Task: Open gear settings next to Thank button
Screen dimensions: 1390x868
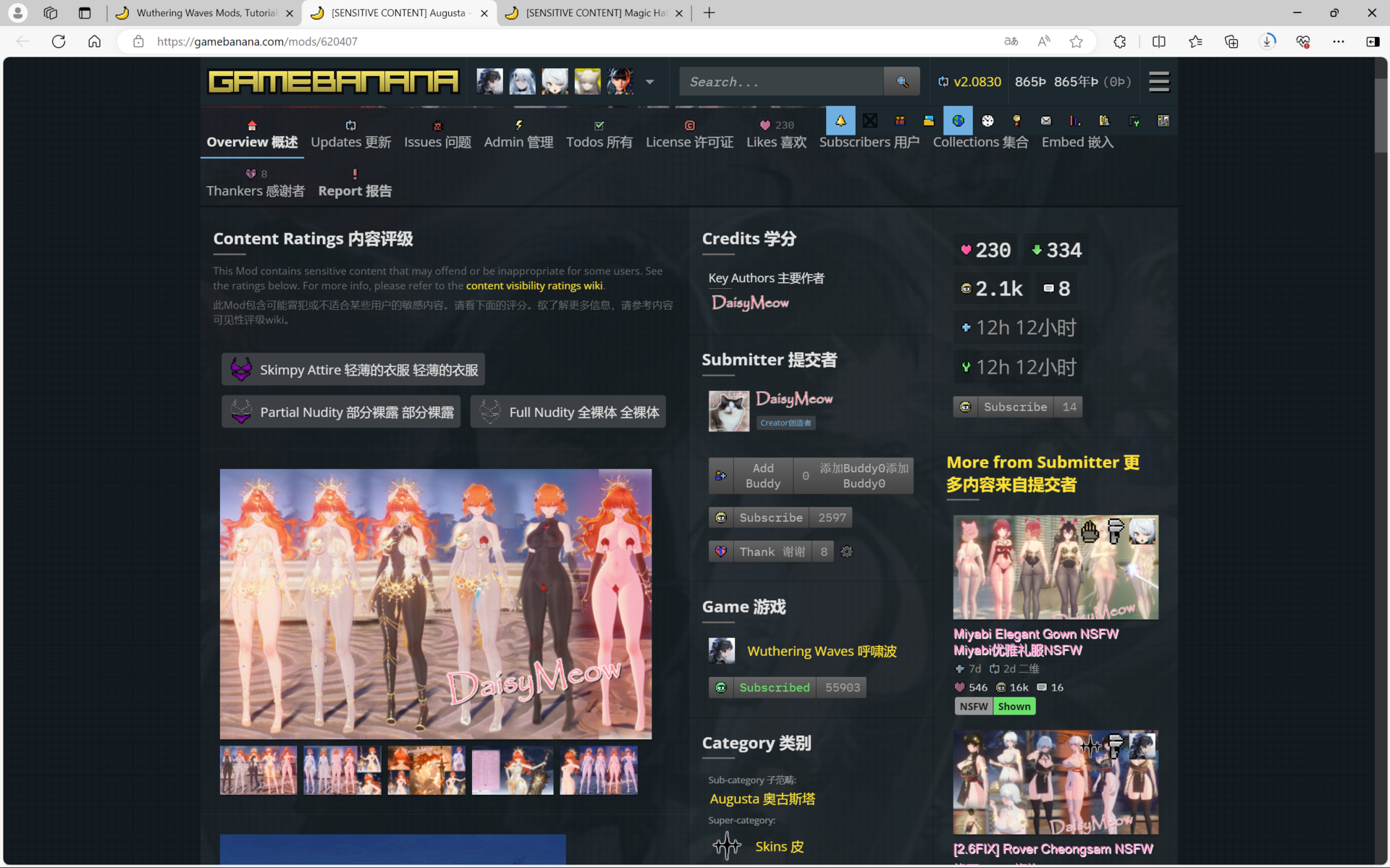Action: (846, 552)
